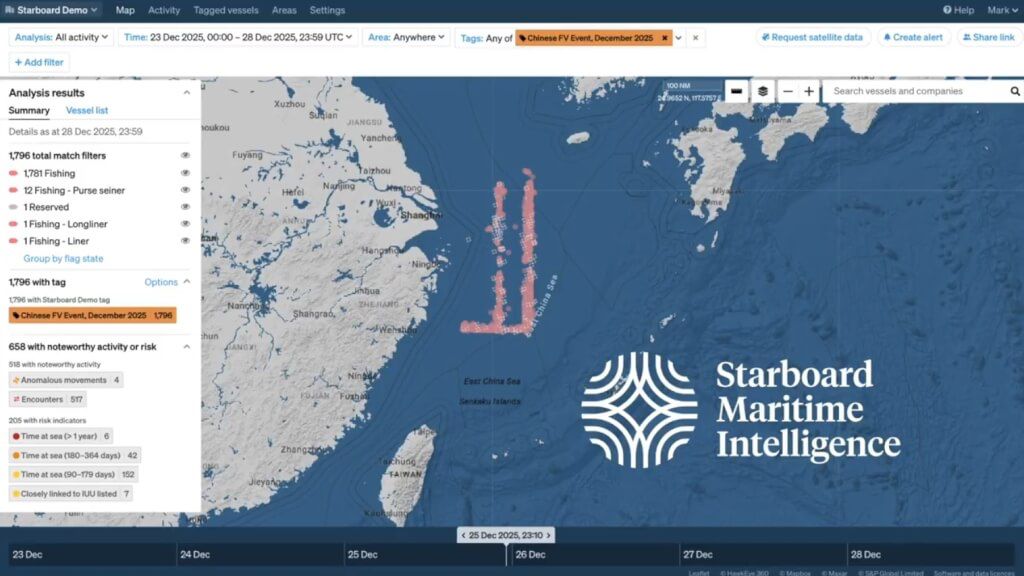
Task: Zoom out of the map
Action: (x=788, y=91)
